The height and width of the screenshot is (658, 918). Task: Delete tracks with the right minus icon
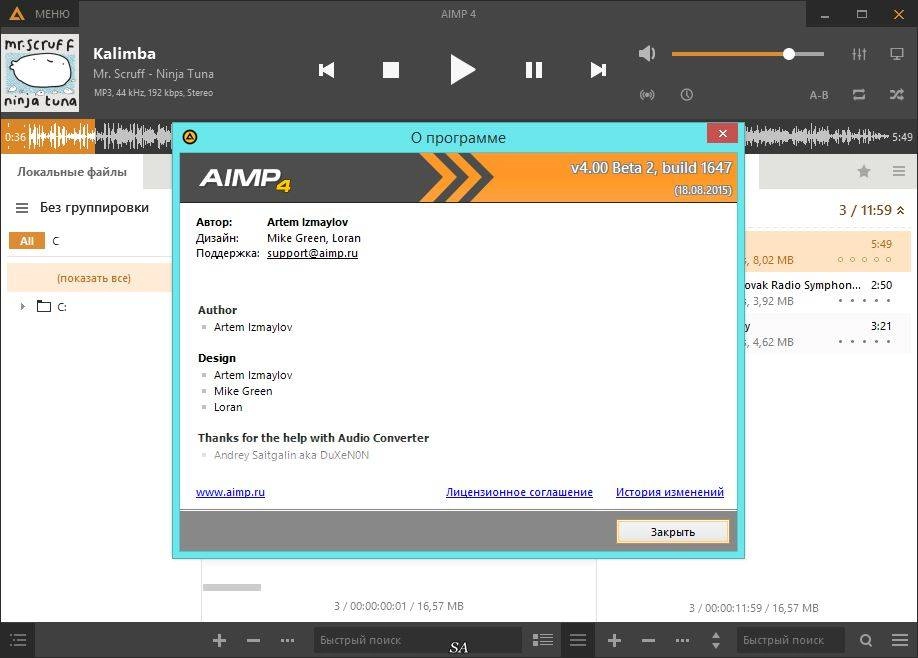pyautogui.click(x=648, y=640)
